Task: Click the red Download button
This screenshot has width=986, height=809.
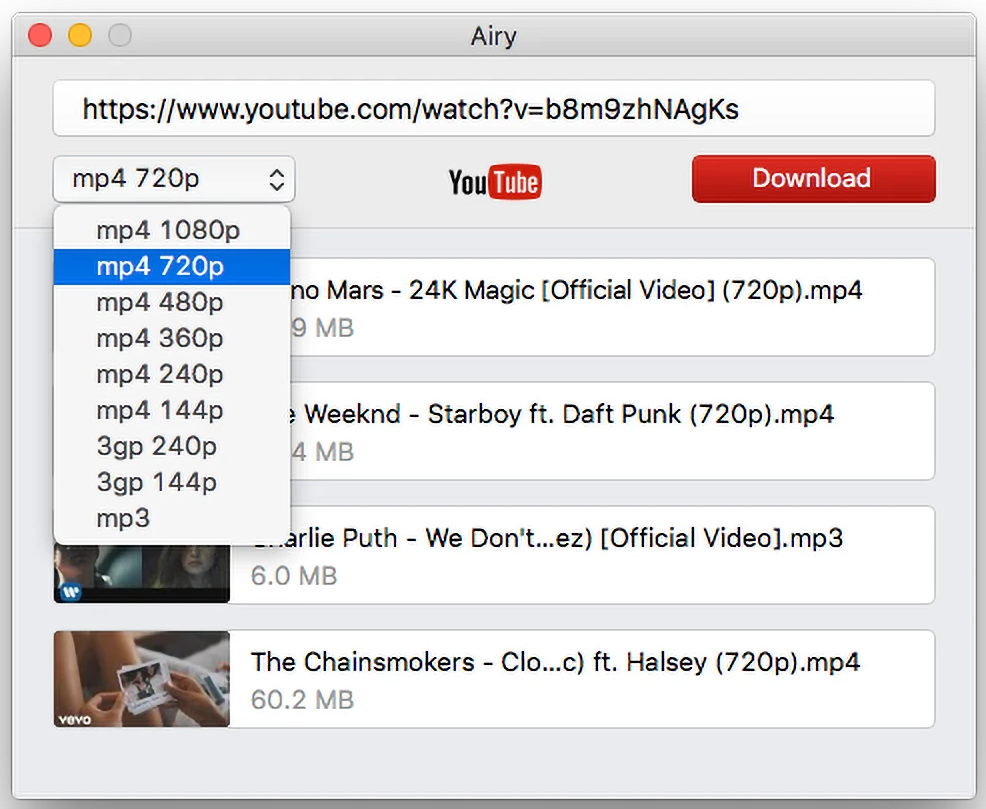Action: [x=814, y=179]
